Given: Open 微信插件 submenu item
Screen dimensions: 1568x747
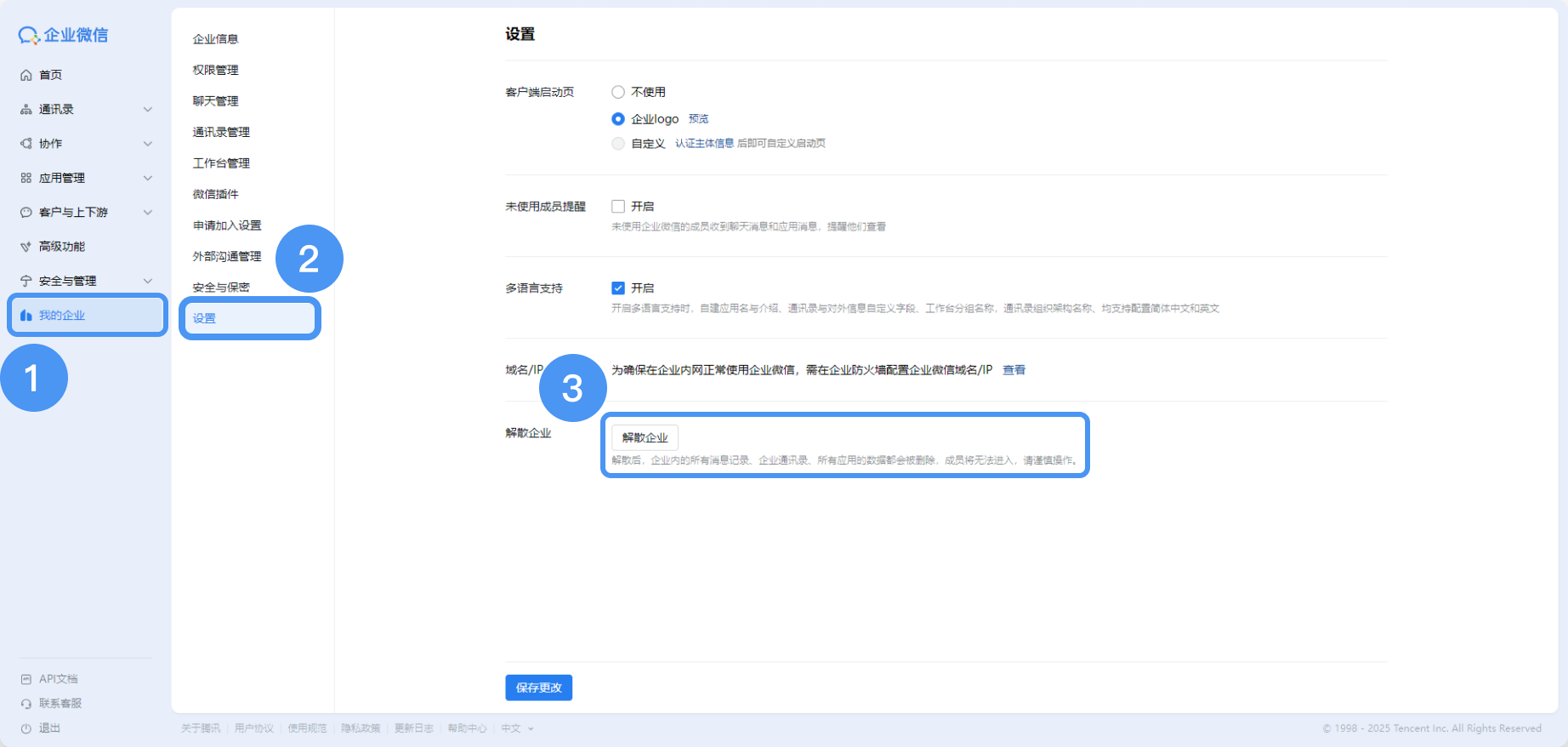Looking at the screenshot, I should tap(215, 194).
